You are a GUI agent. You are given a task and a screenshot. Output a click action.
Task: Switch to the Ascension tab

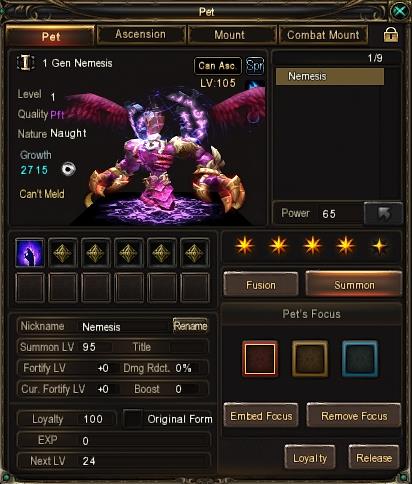tap(140, 34)
